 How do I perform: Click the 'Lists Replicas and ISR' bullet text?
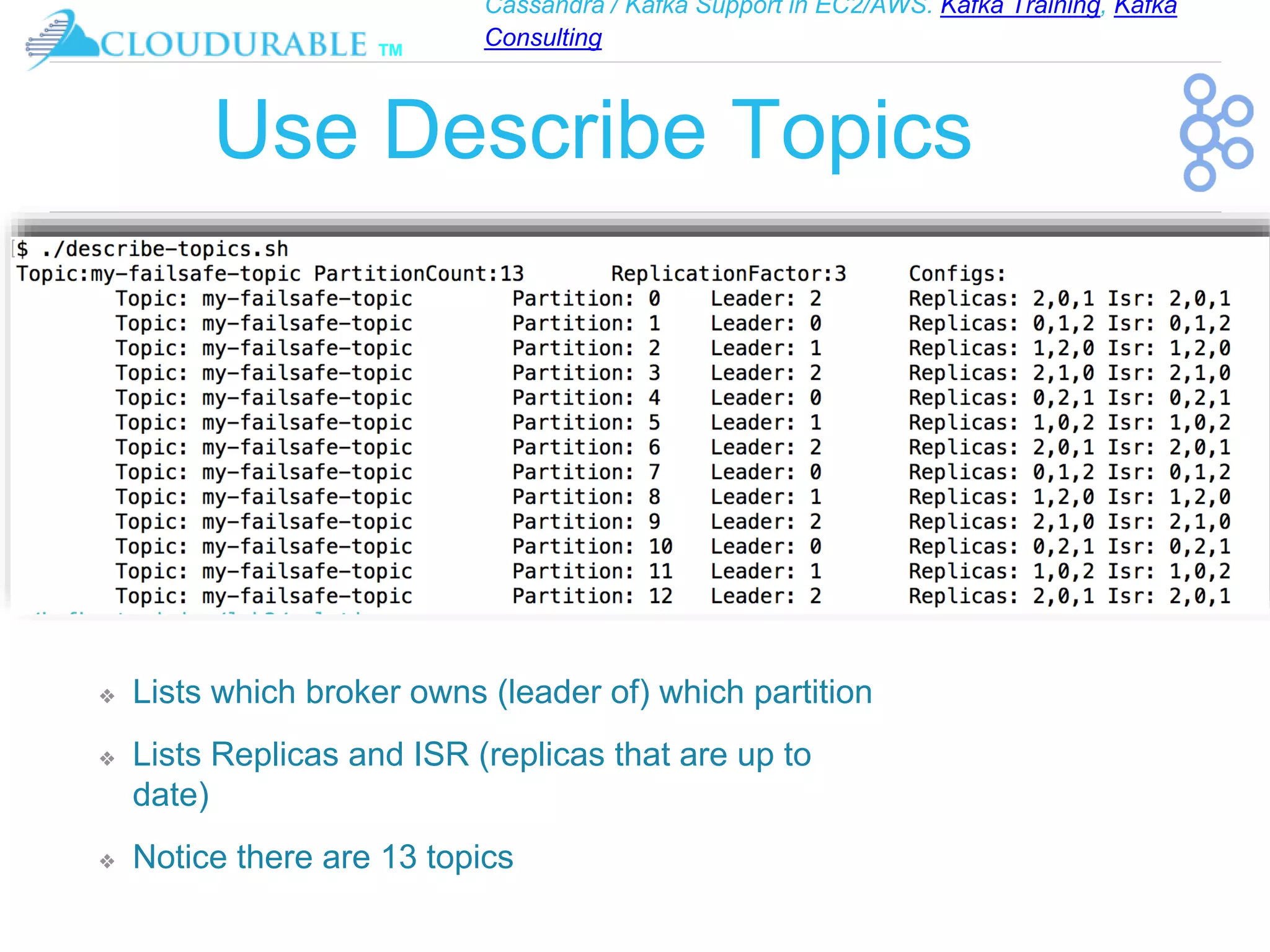471,755
